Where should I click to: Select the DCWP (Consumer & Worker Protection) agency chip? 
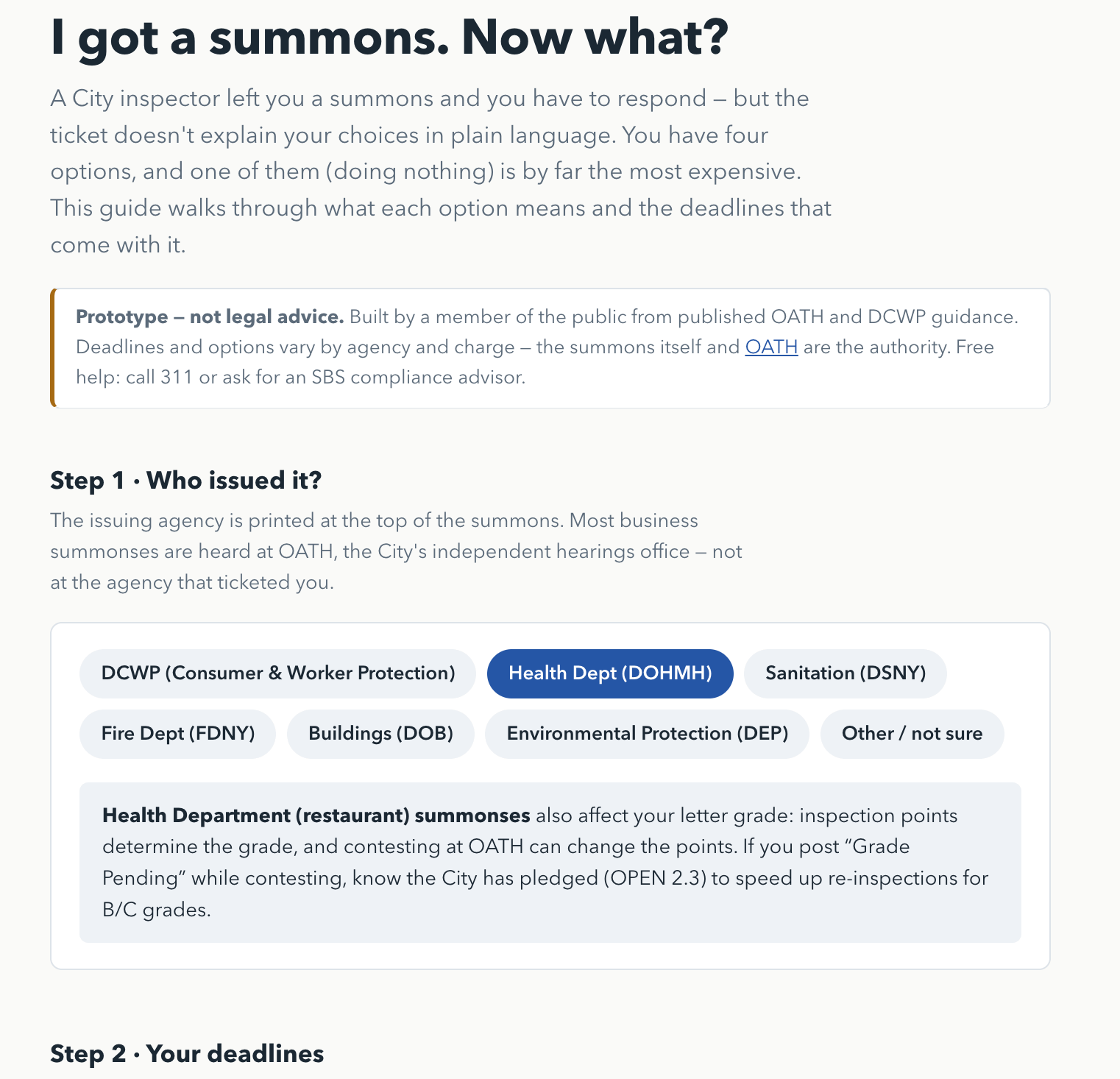[x=278, y=673]
